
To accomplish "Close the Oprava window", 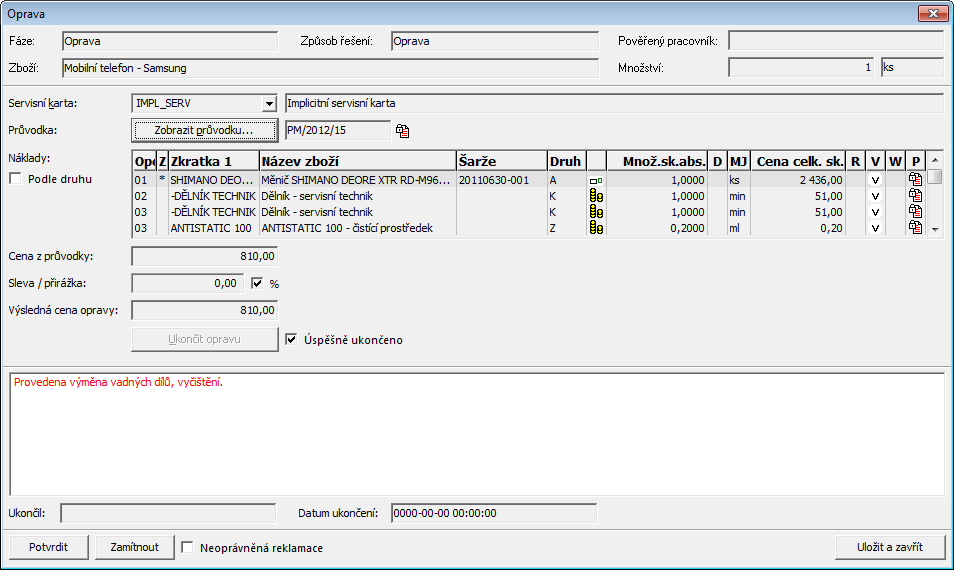I will (933, 13).
